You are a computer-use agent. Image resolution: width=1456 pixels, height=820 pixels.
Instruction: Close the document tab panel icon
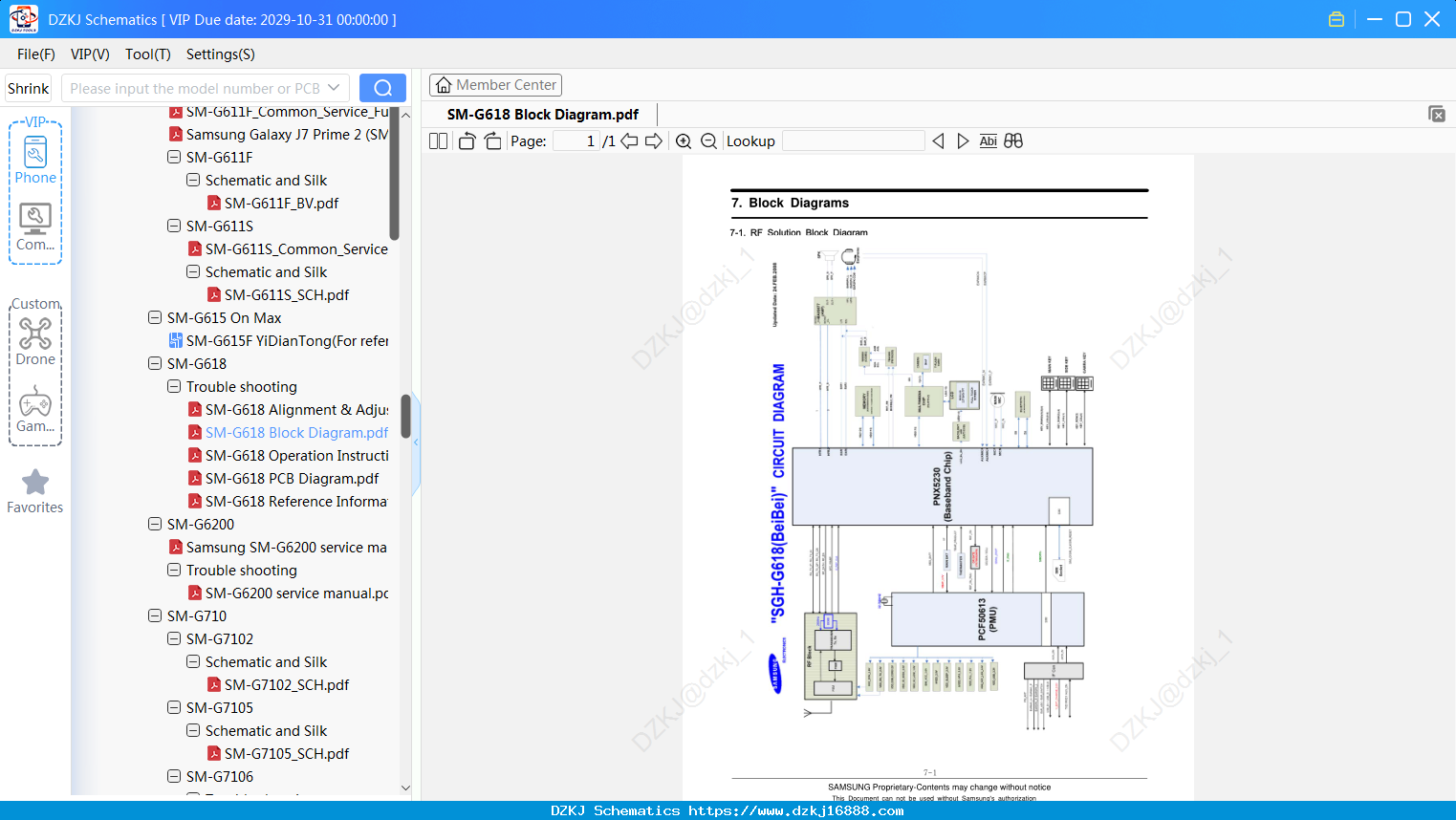pyautogui.click(x=1437, y=114)
